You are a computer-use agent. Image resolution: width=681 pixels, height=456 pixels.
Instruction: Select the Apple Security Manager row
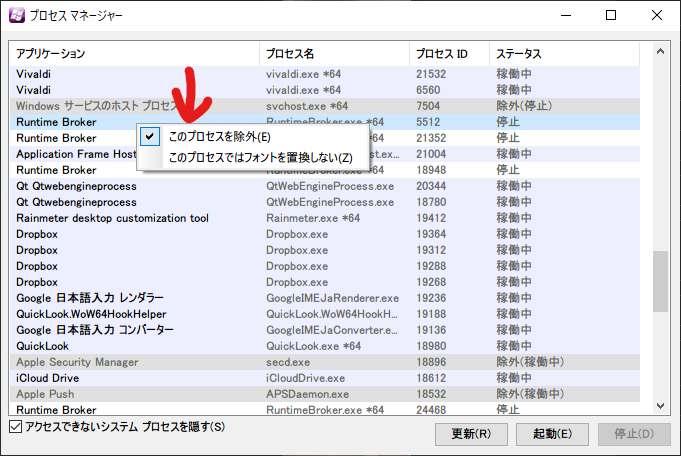77,362
